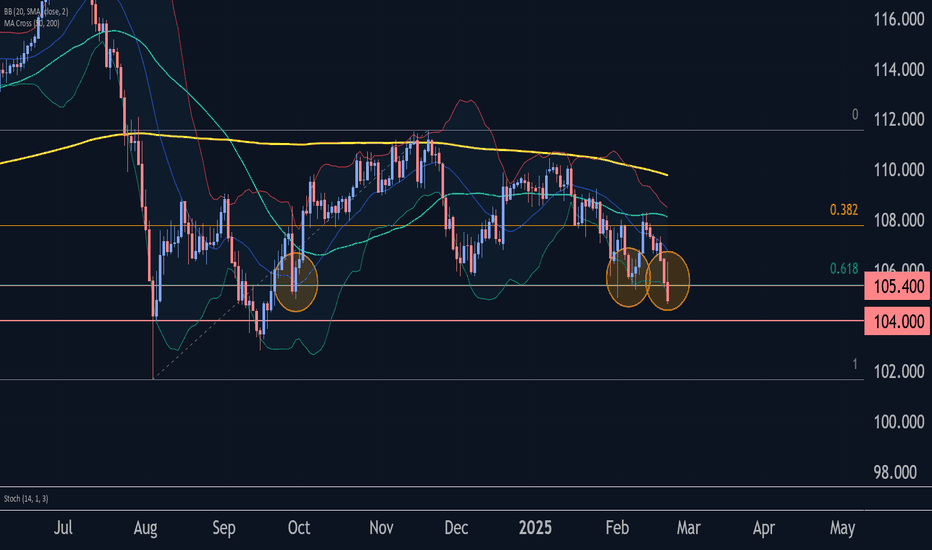This screenshot has width=932, height=550.
Task: Click the Dec label on time axis
Action: click(456, 527)
